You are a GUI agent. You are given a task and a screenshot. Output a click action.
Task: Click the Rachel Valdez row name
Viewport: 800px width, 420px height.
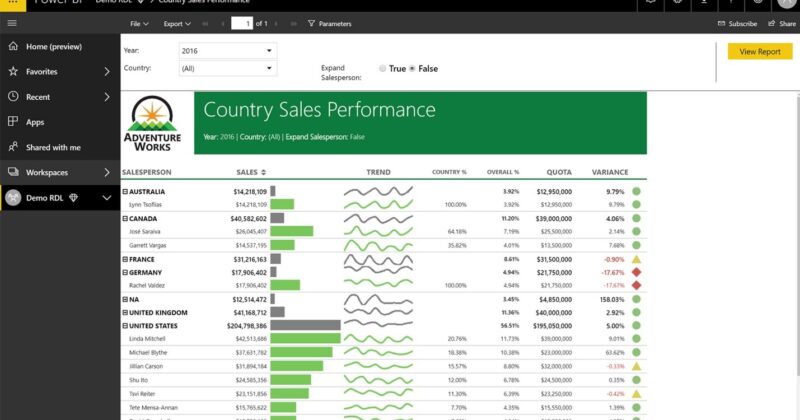pyautogui.click(x=147, y=285)
